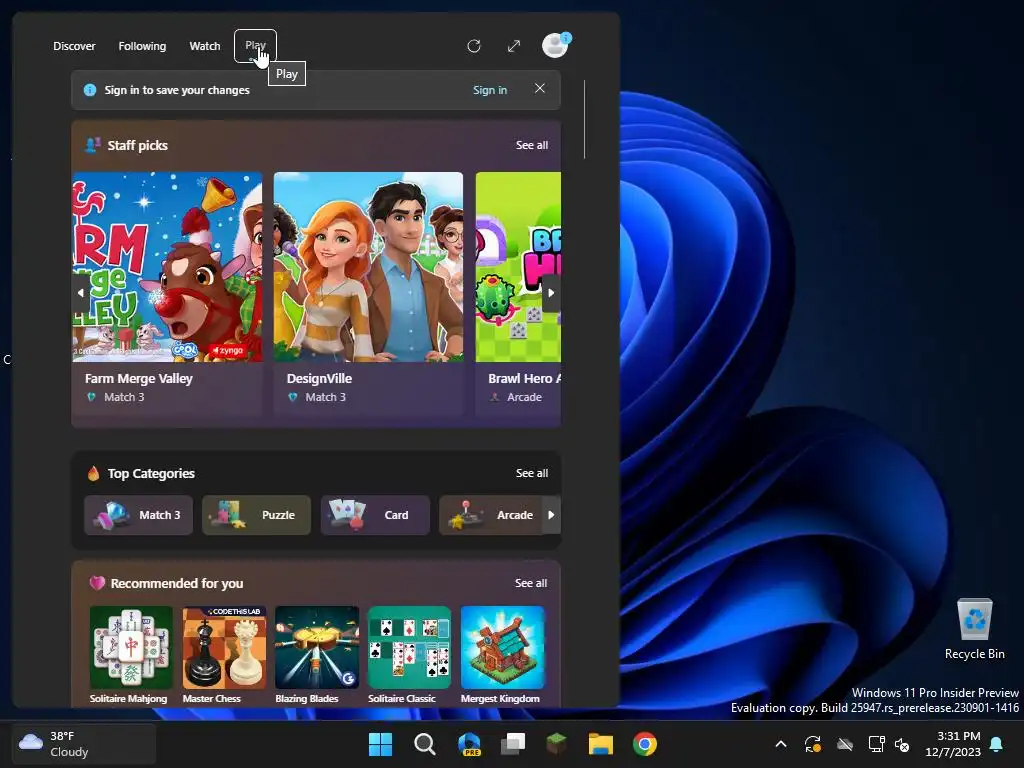Switch to the Following tab
This screenshot has width=1024, height=768.
click(x=142, y=46)
